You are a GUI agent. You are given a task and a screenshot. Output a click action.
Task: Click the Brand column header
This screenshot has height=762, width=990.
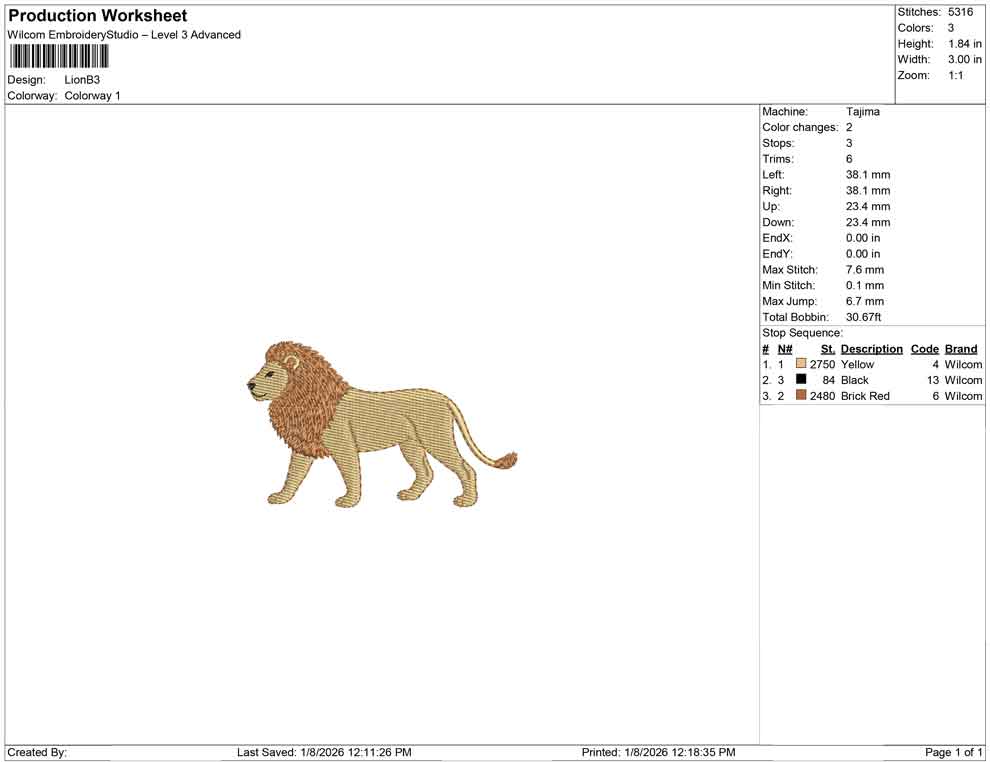pos(960,348)
